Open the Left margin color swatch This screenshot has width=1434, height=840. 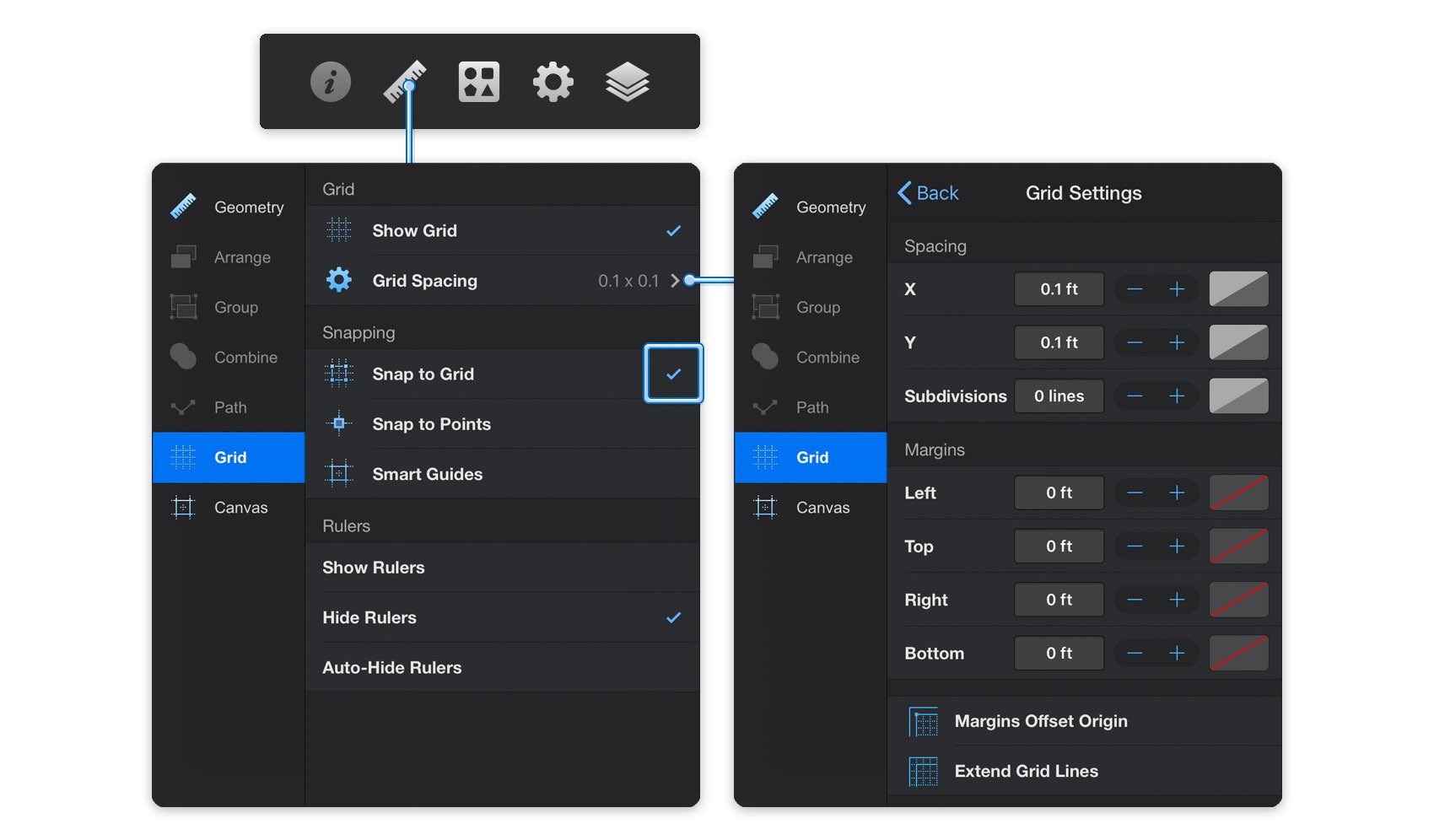pos(1239,493)
